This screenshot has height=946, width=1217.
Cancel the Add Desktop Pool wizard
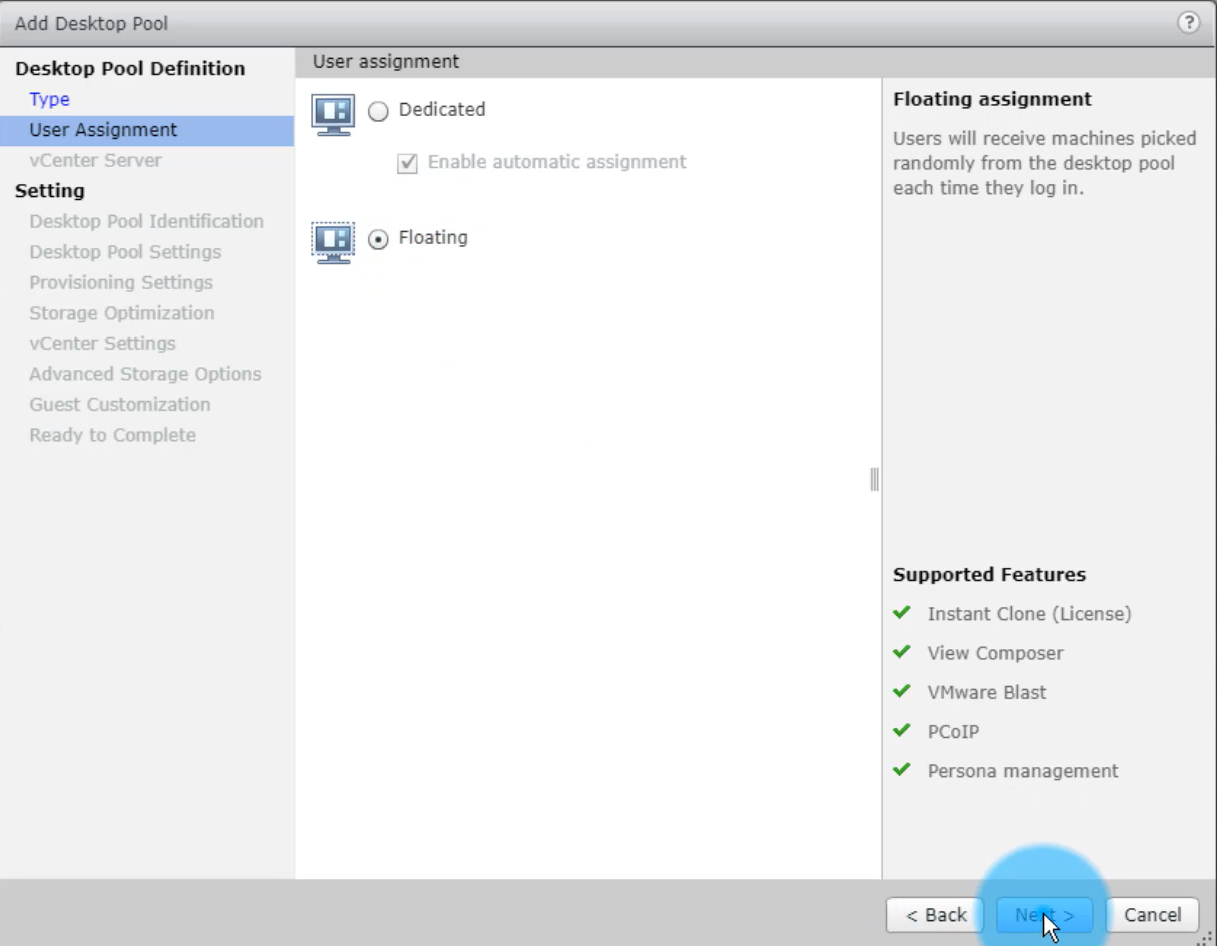click(x=1152, y=915)
